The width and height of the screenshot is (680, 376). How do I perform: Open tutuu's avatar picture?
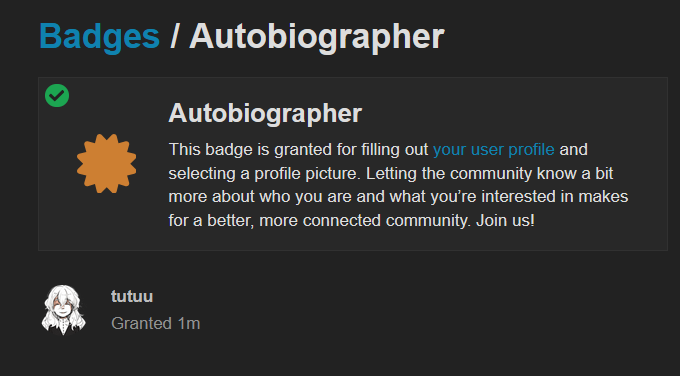[x=63, y=310]
